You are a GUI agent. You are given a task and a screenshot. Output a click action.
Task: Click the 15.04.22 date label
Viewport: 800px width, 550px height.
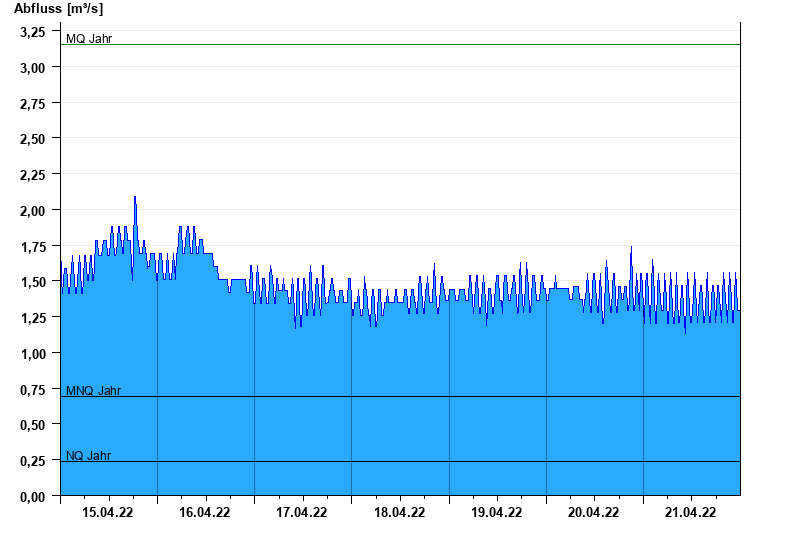pos(108,513)
